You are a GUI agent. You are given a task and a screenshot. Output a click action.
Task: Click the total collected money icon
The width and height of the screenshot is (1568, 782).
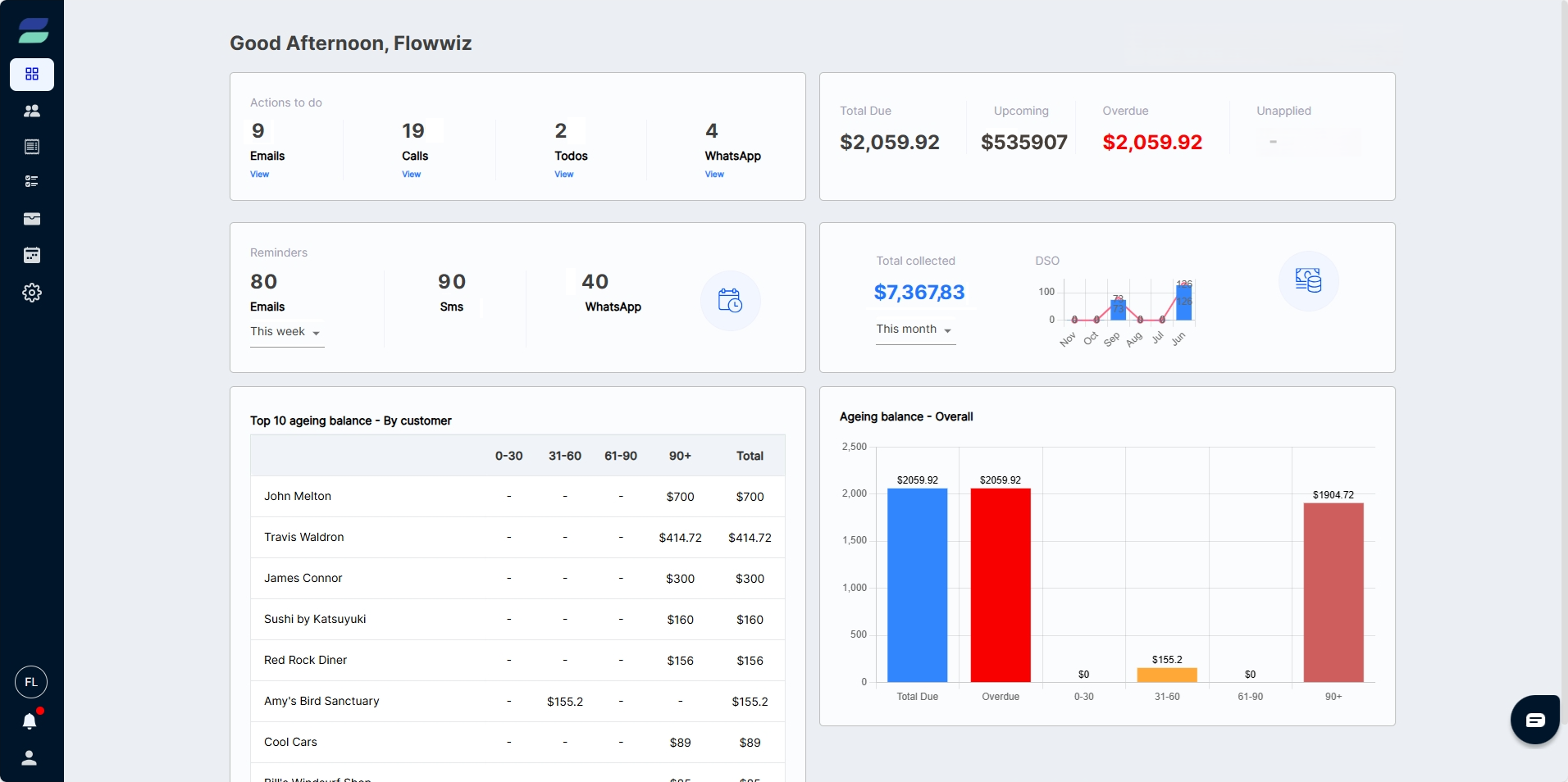tap(1309, 281)
